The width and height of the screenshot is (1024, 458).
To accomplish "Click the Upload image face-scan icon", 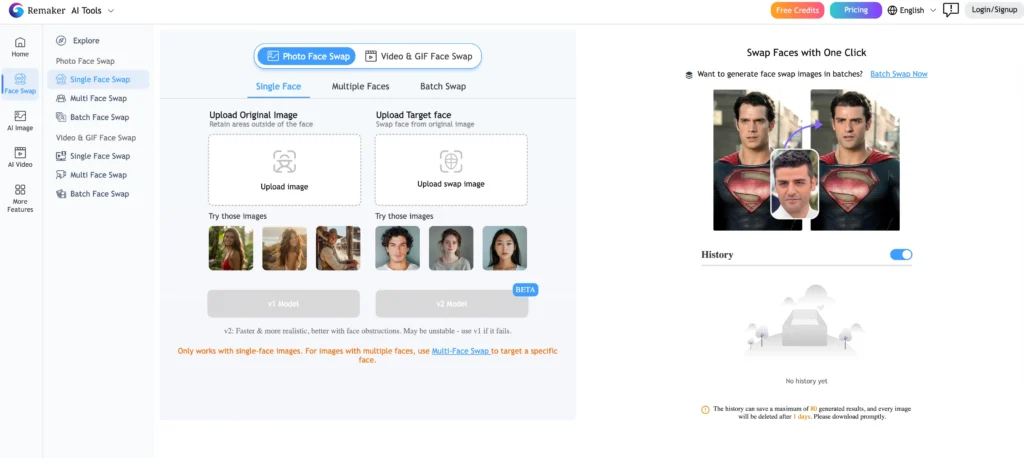I will click(284, 161).
